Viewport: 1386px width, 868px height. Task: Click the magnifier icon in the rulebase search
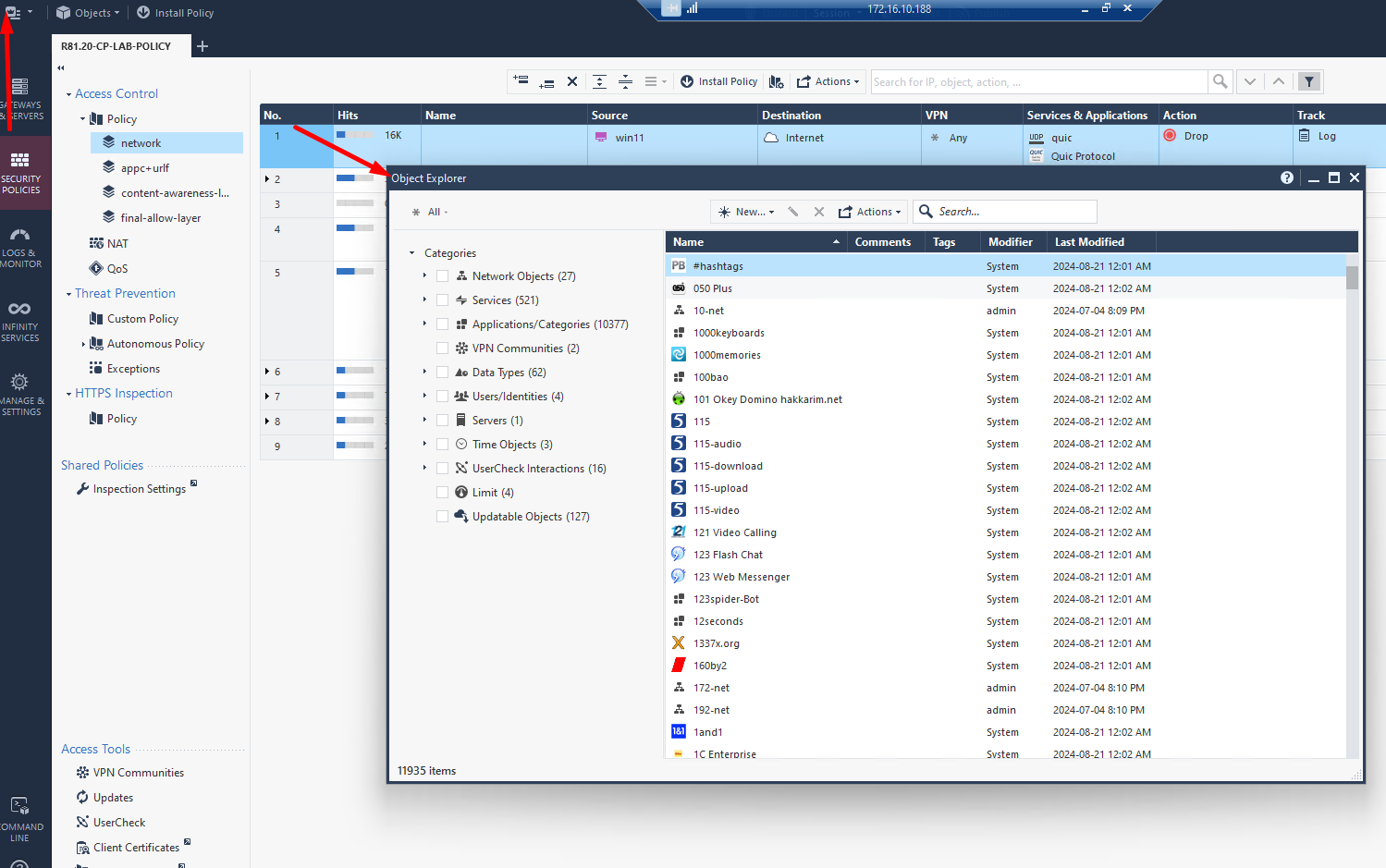click(x=1220, y=81)
